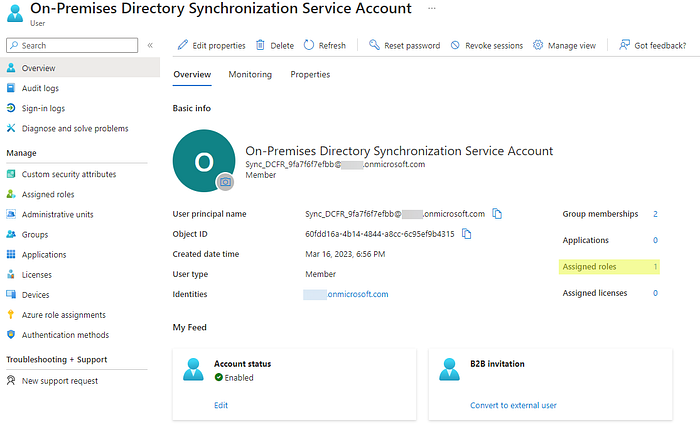Click the Edit properties pencil icon
This screenshot has width=700, height=429.
[183, 45]
